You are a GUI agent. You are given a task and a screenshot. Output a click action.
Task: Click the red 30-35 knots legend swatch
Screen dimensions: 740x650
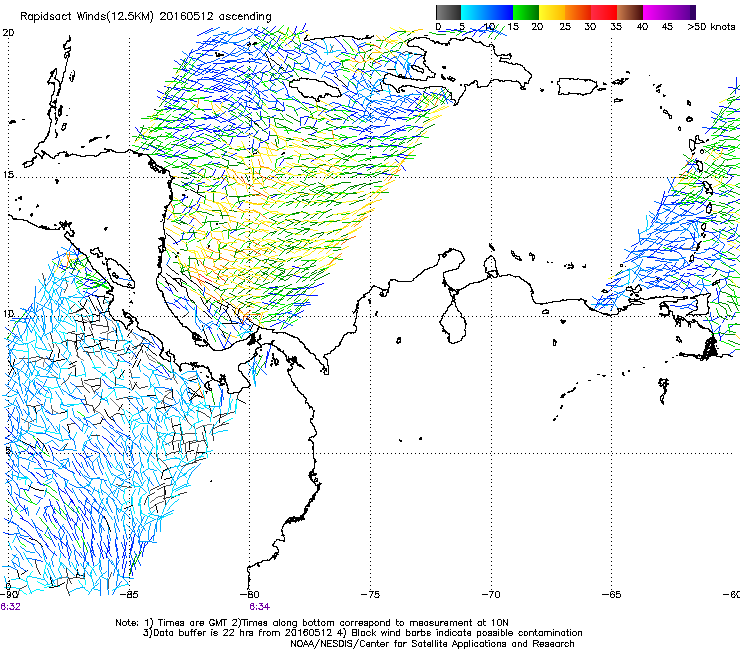pyautogui.click(x=604, y=12)
